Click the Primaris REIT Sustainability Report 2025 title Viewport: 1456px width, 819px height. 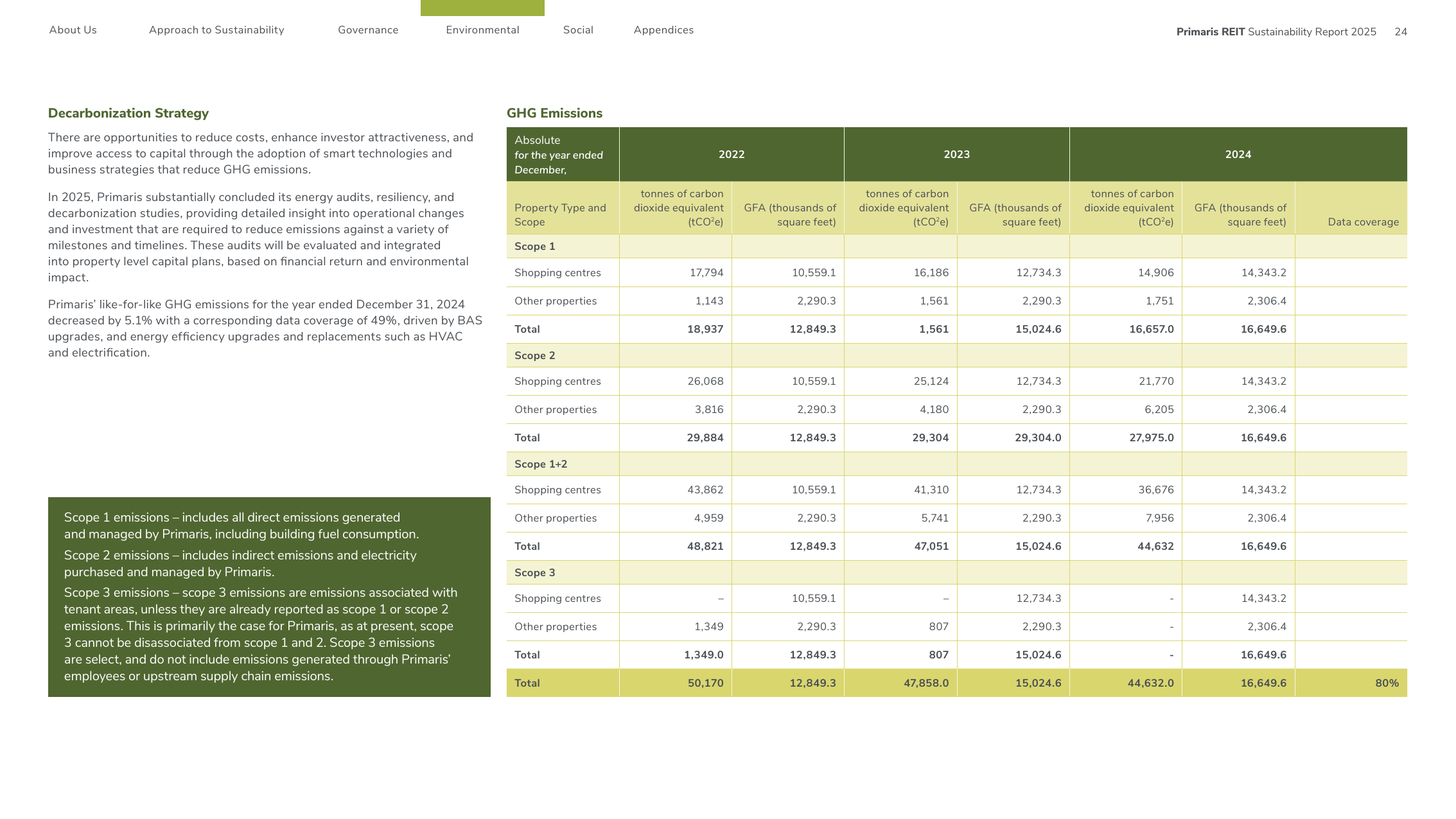click(1276, 32)
